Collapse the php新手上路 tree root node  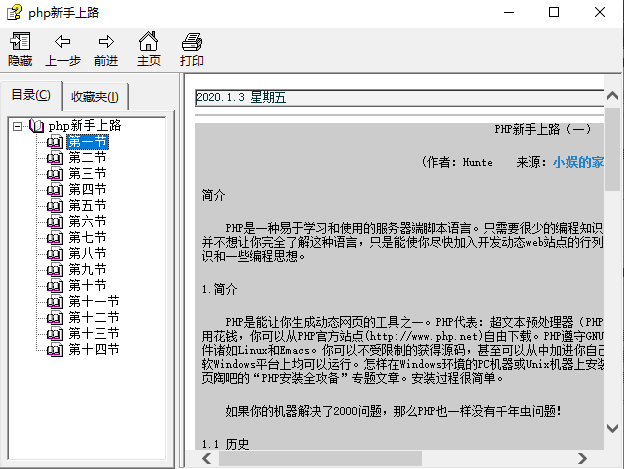[x=17, y=126]
